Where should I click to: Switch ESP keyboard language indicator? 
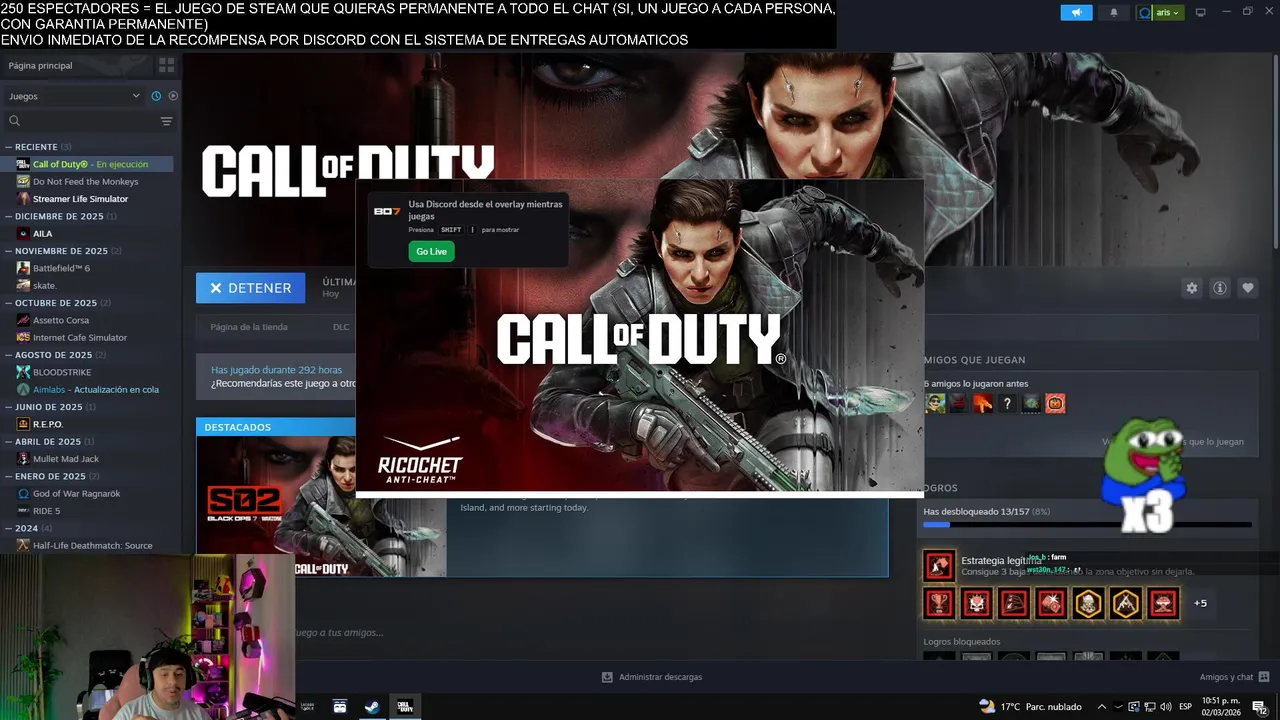point(1186,706)
